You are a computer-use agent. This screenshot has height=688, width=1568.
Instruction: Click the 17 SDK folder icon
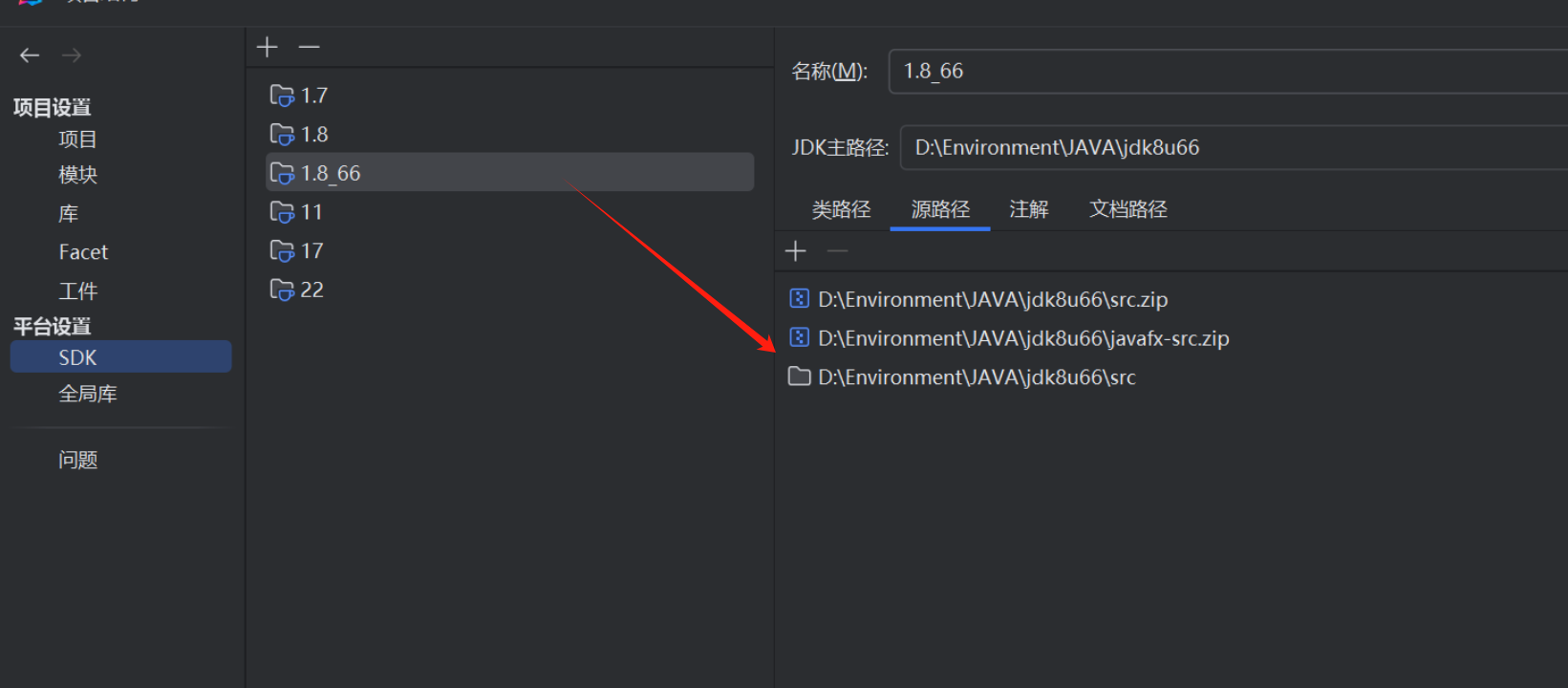pyautogui.click(x=282, y=251)
